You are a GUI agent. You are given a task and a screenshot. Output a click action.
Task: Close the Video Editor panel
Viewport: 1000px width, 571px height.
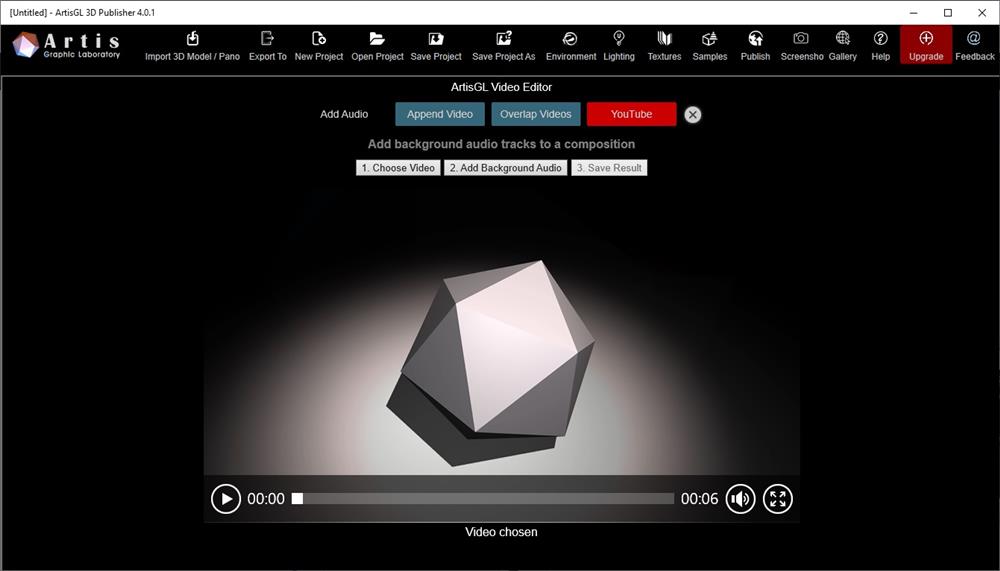(693, 115)
